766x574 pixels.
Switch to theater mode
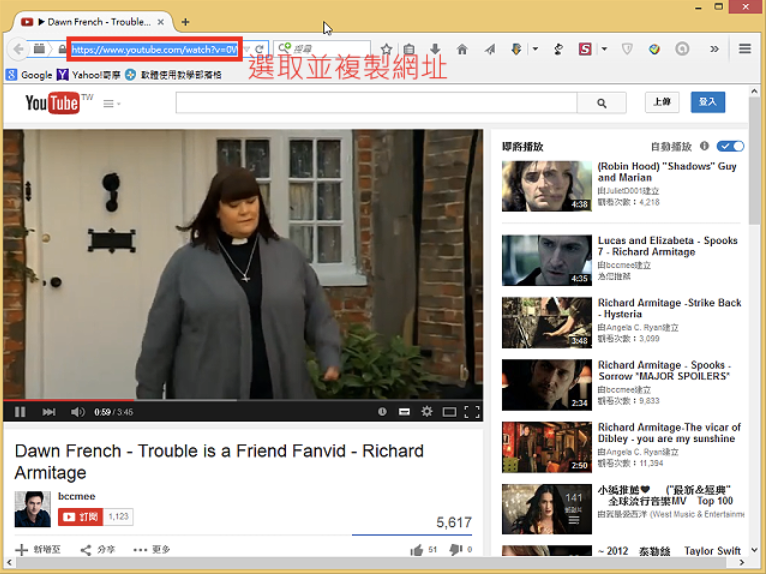[x=449, y=412]
